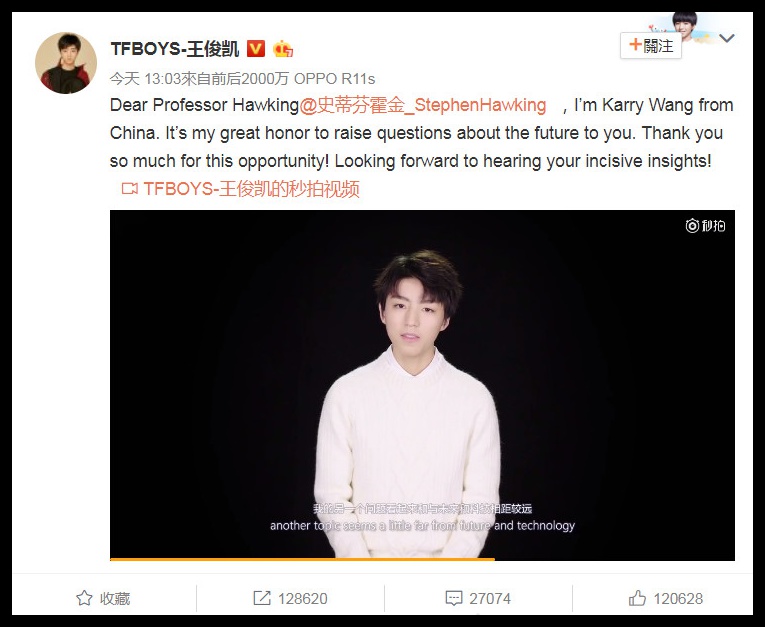Click the star favorite icon
Image resolution: width=765 pixels, height=627 pixels.
coord(84,598)
